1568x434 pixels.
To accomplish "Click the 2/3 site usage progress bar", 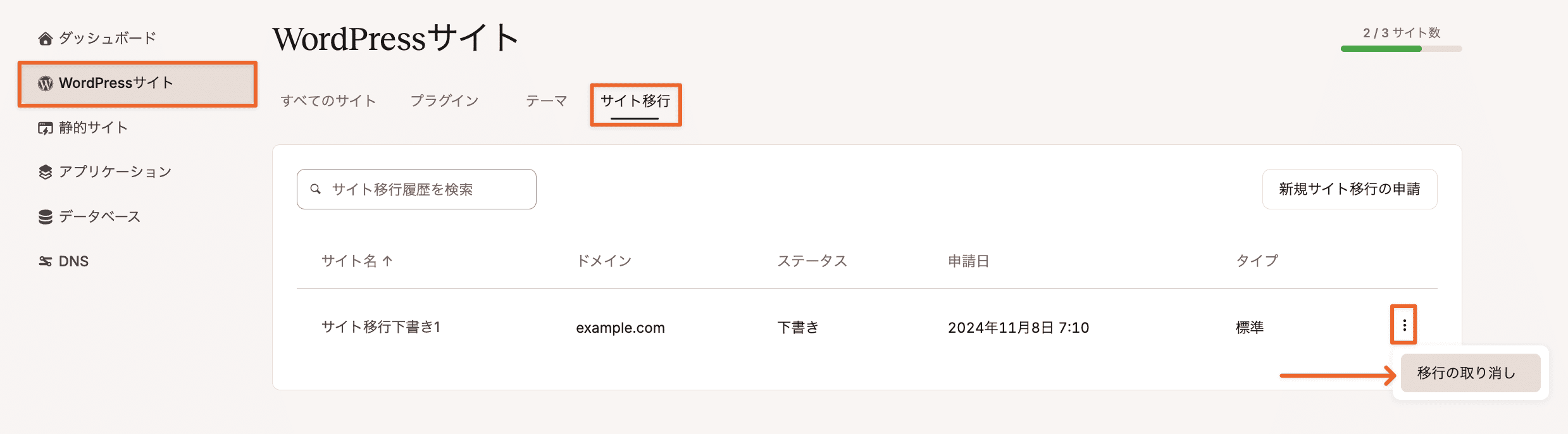I will pos(1400,47).
